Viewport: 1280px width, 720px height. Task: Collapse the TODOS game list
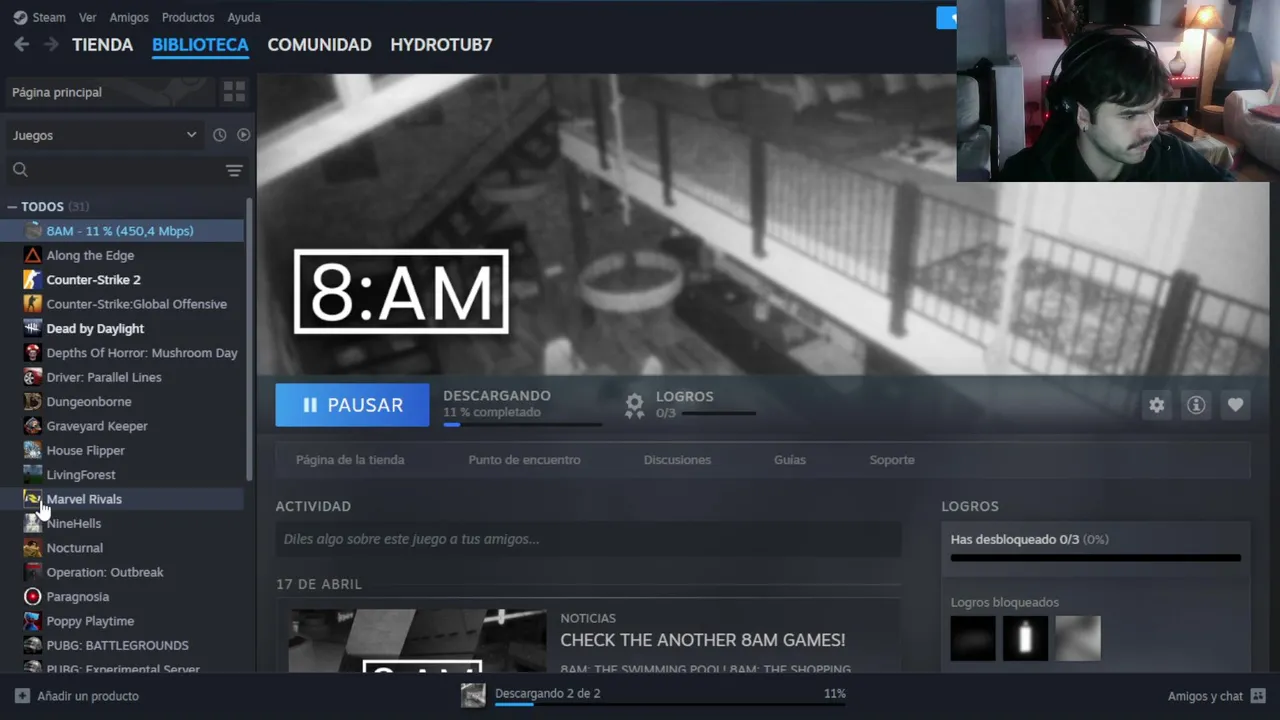[x=12, y=207]
